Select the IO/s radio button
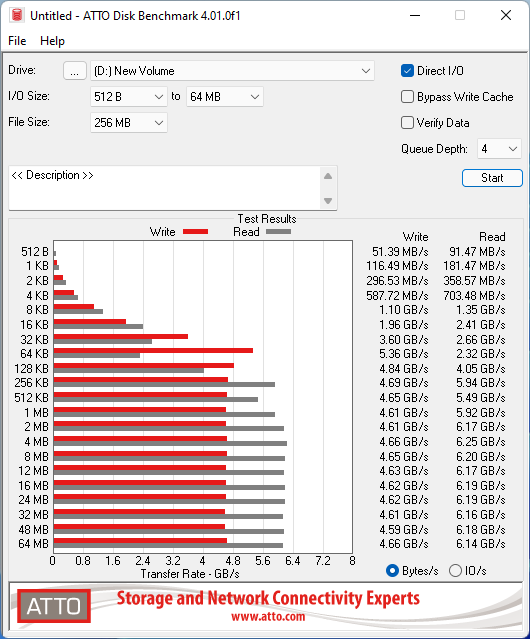The width and height of the screenshot is (530, 639). [455, 571]
